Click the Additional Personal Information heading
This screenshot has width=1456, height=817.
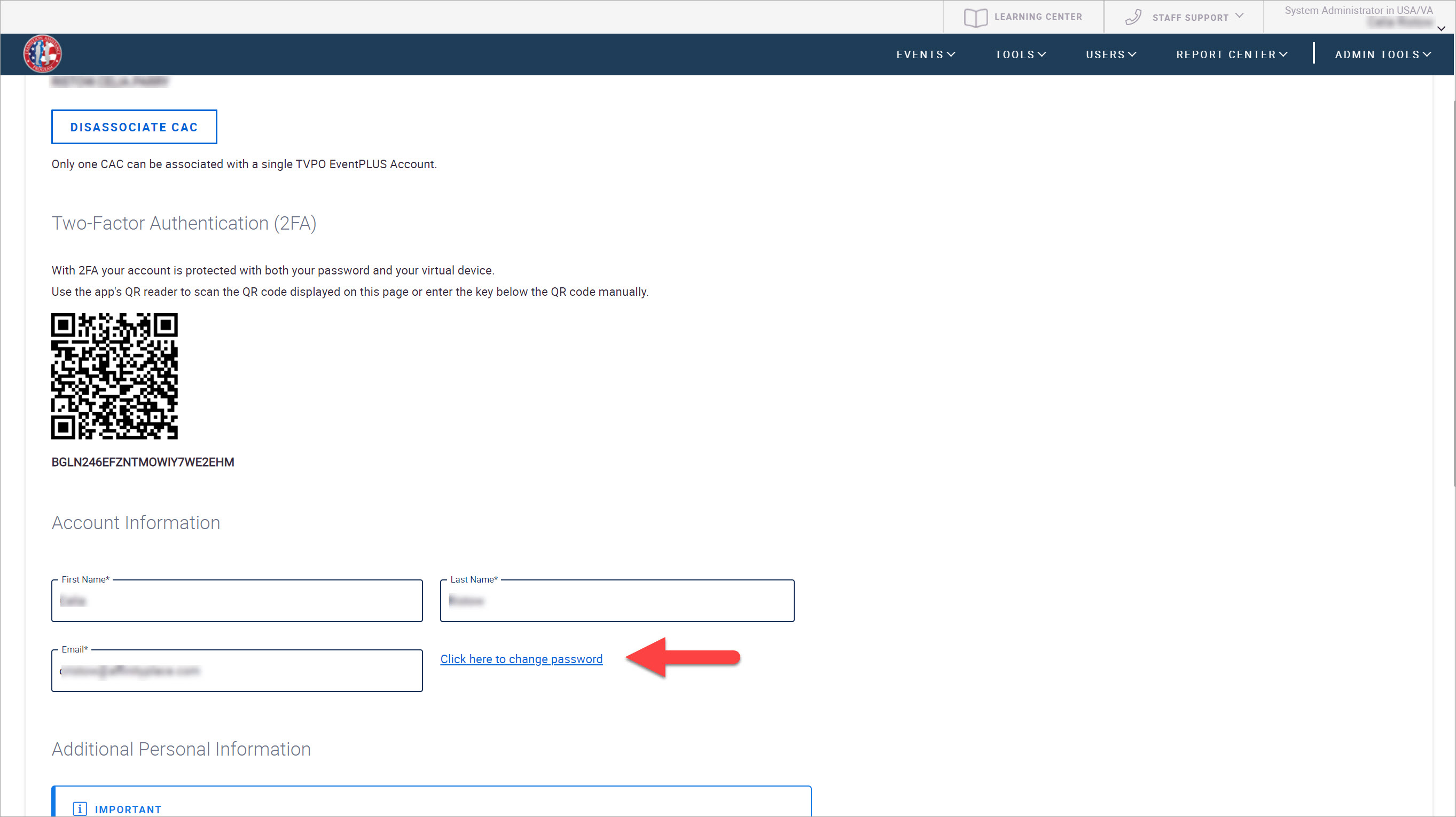click(182, 749)
